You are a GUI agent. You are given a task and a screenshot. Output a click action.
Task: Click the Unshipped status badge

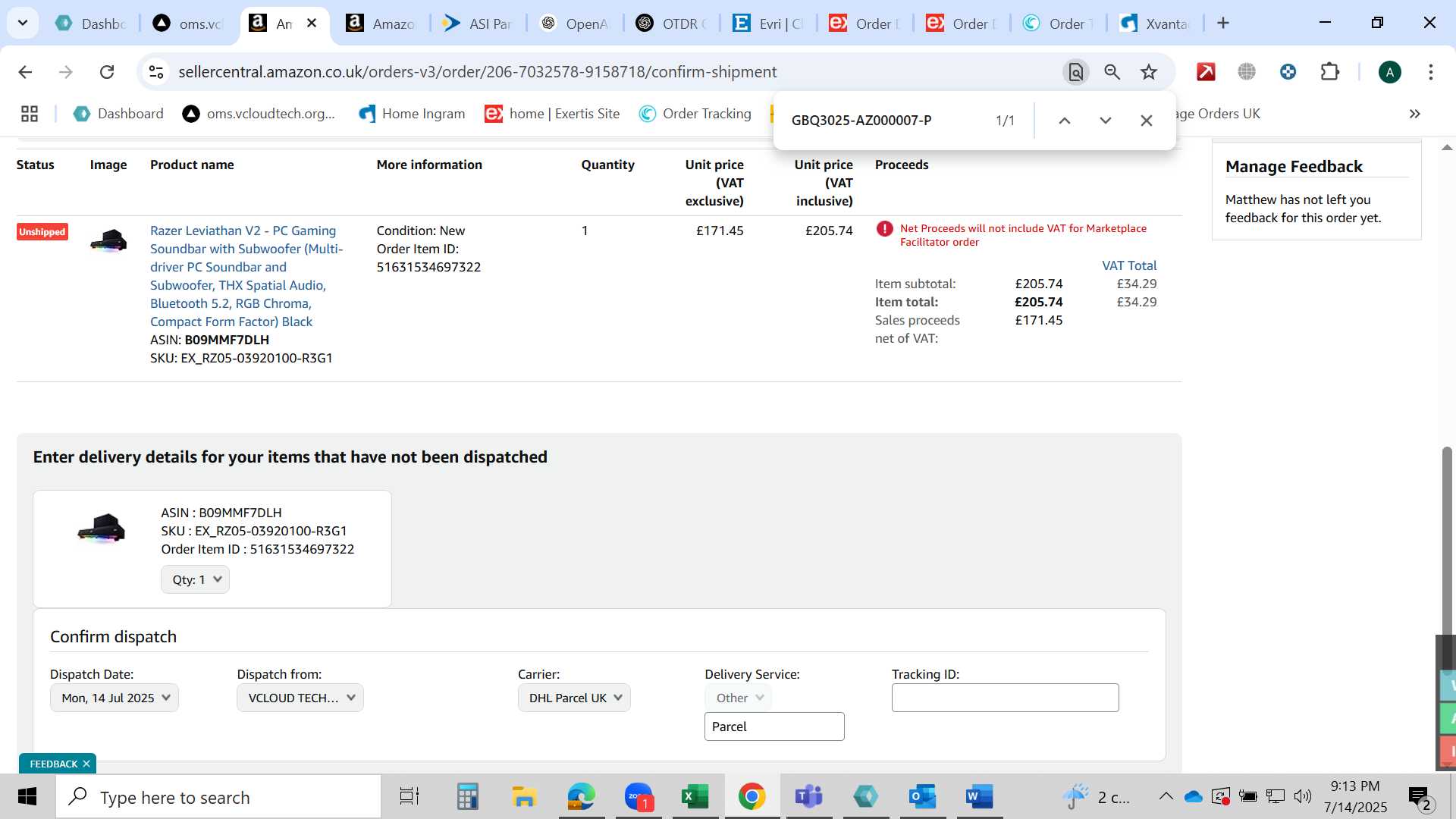click(x=42, y=232)
